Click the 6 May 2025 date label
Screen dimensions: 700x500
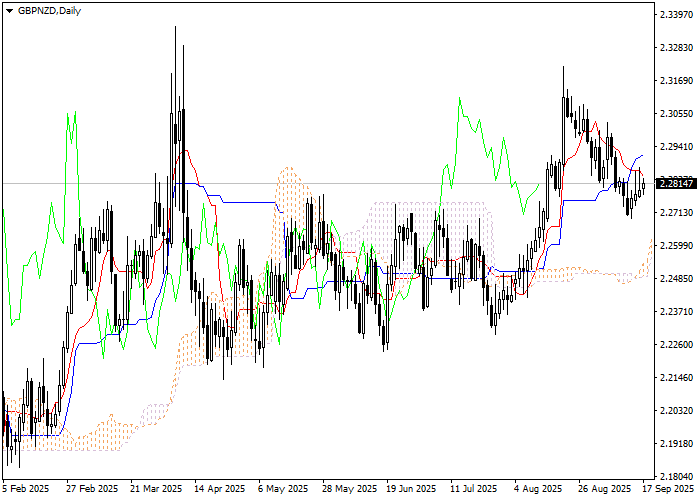coord(284,489)
